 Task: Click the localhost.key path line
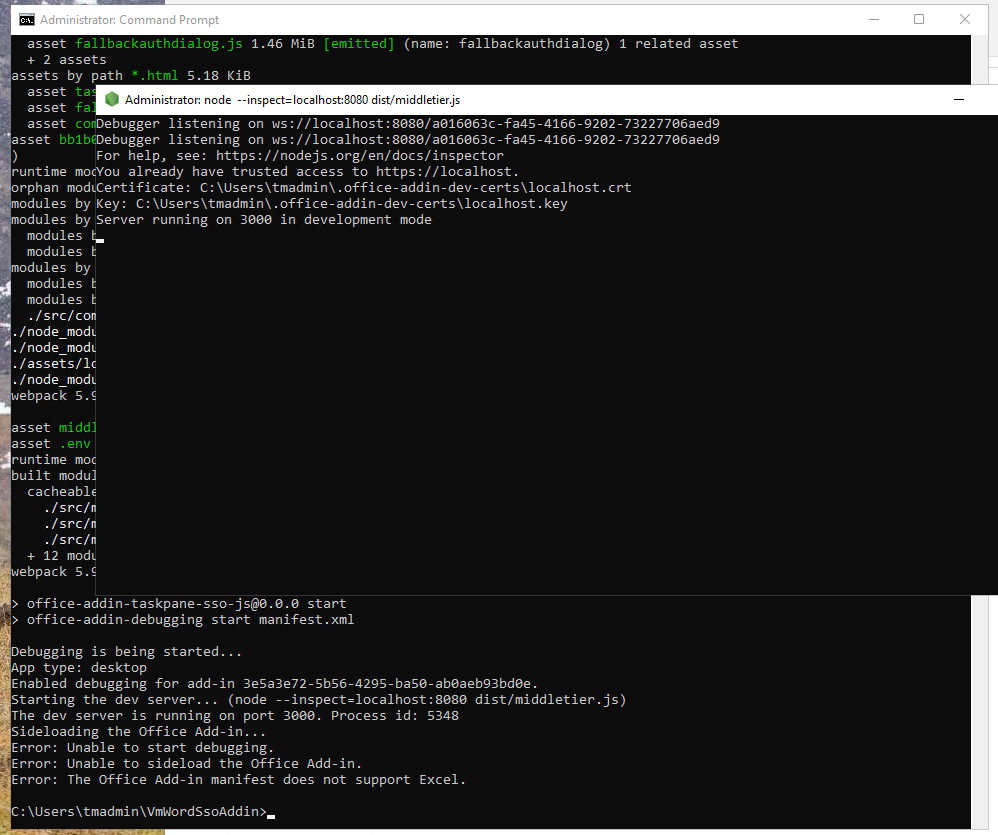click(332, 204)
